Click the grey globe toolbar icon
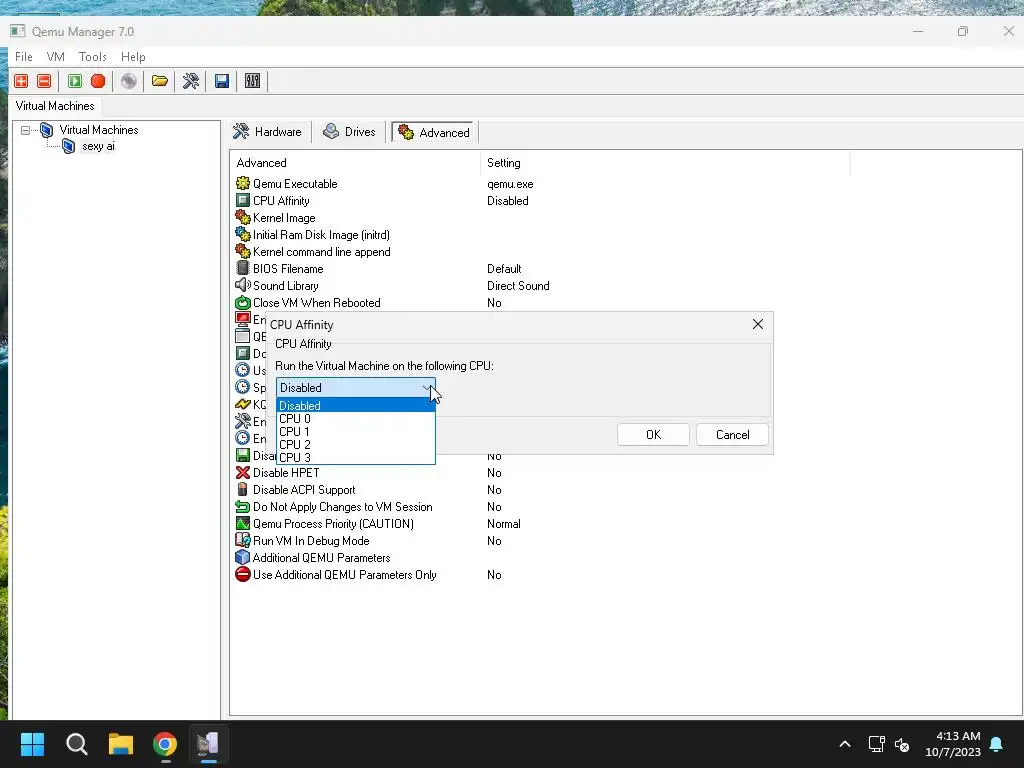 [x=129, y=81]
